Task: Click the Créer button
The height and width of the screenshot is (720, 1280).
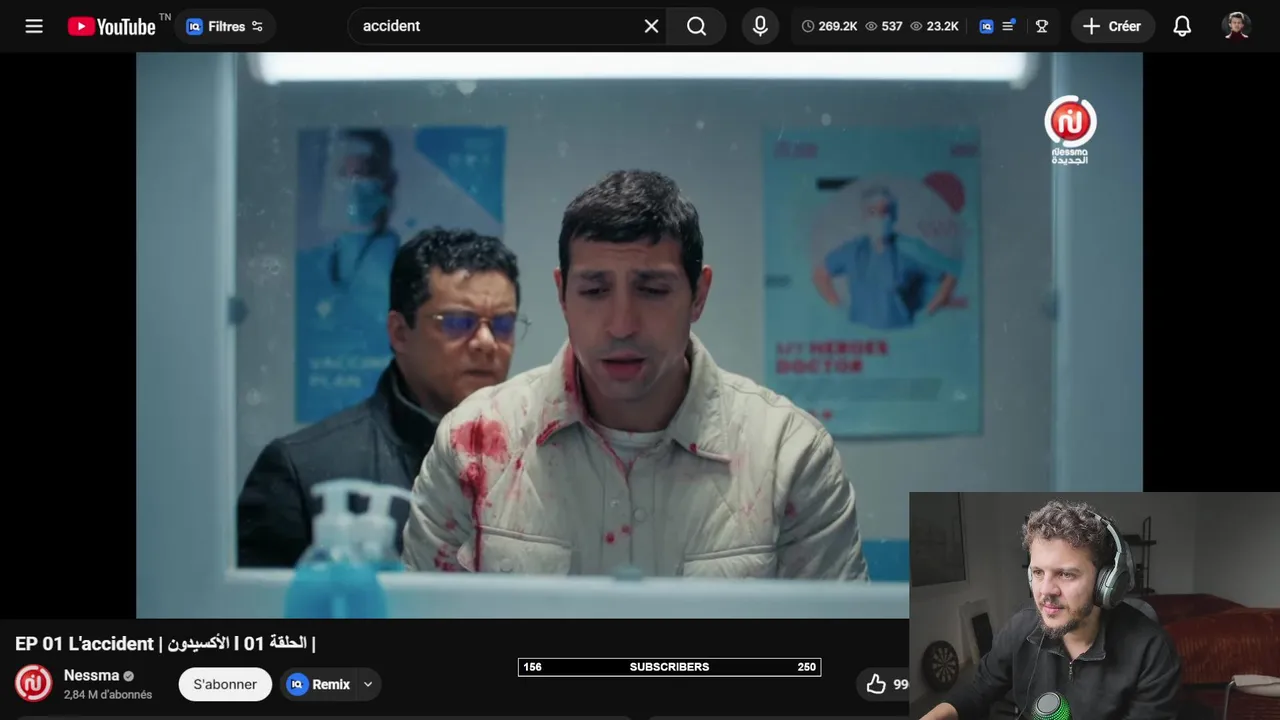Action: (x=1112, y=26)
